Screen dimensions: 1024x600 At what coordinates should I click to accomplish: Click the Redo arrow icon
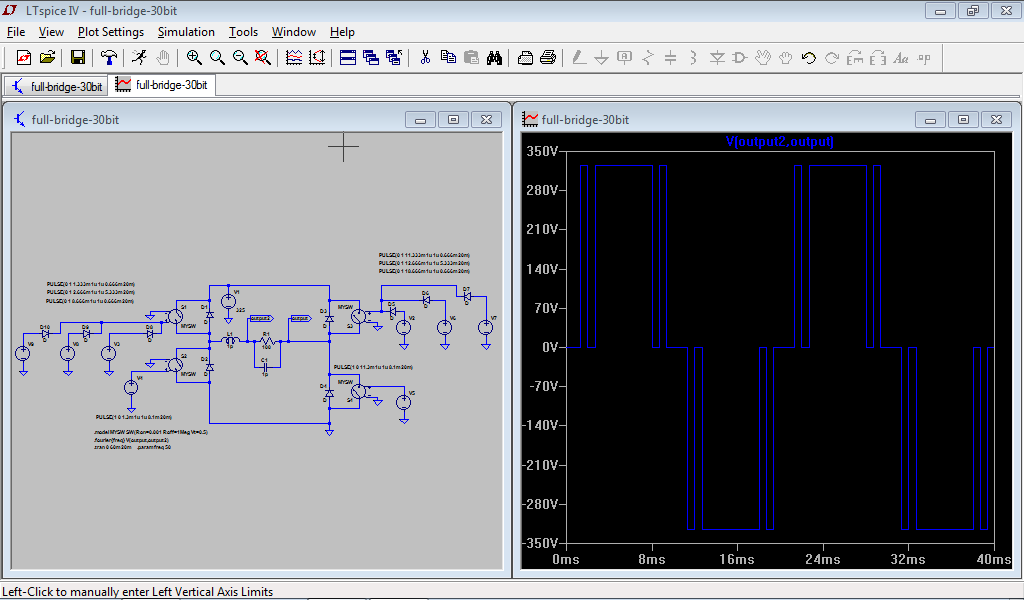(832, 57)
